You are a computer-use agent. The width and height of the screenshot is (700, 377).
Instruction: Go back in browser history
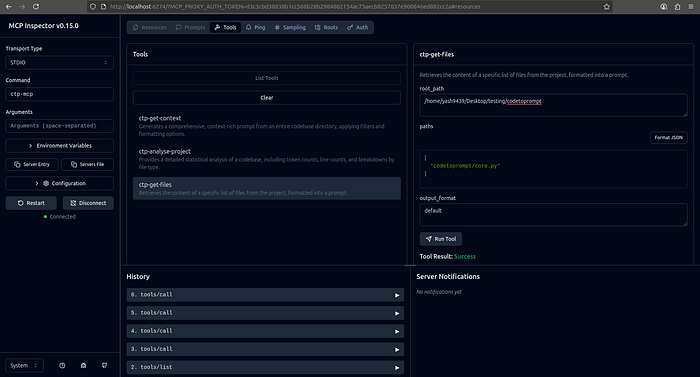(8, 7)
